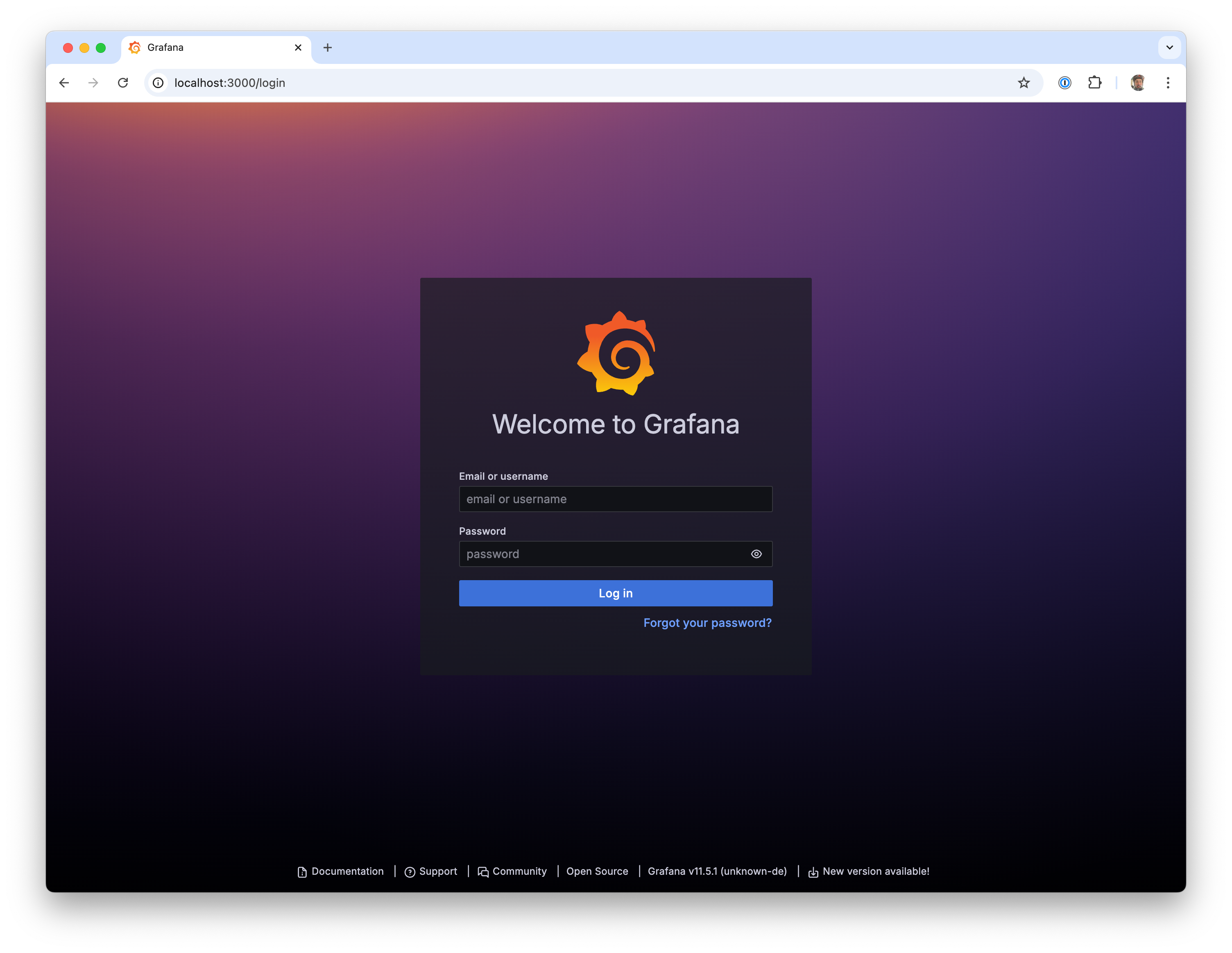This screenshot has height=953, width=1232.
Task: Reload the page using the refresh icon
Action: 124,82
